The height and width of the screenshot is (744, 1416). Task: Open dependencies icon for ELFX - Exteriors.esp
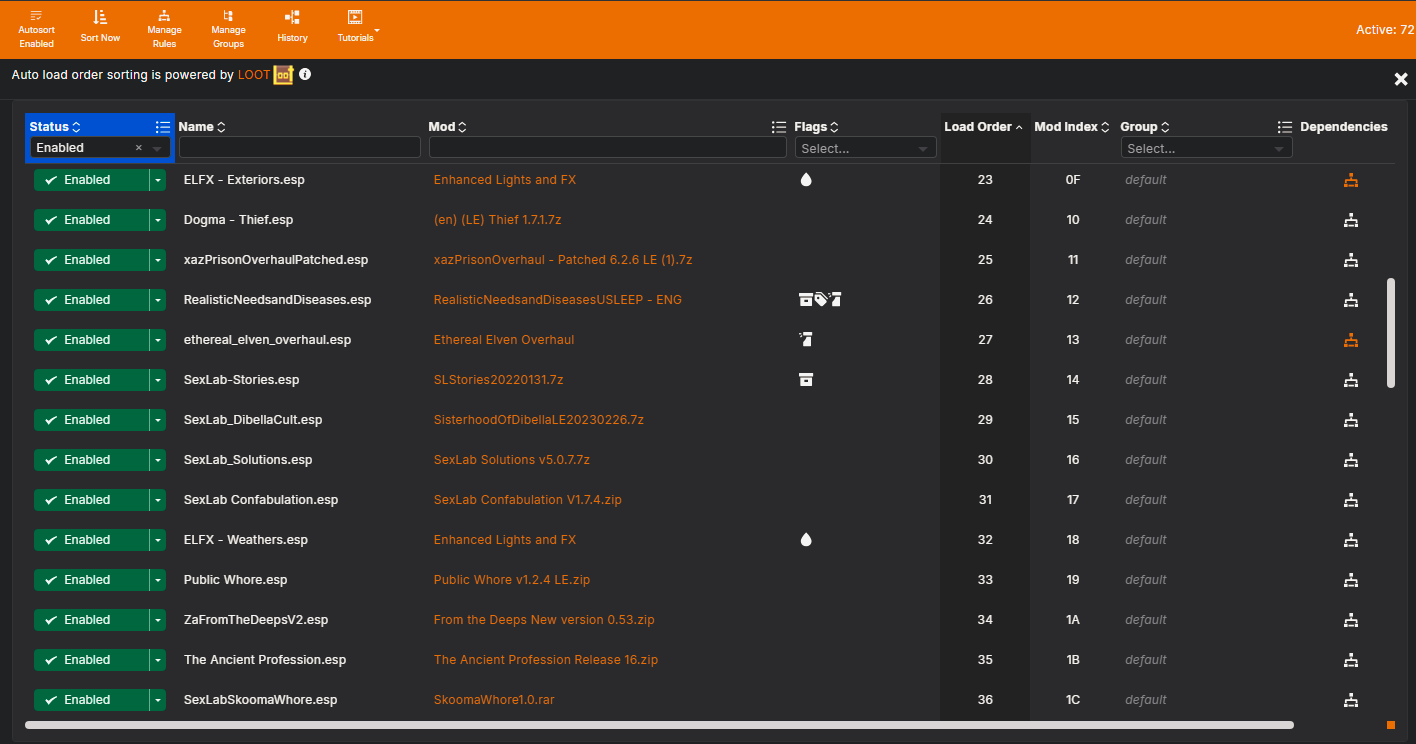[1351, 180]
